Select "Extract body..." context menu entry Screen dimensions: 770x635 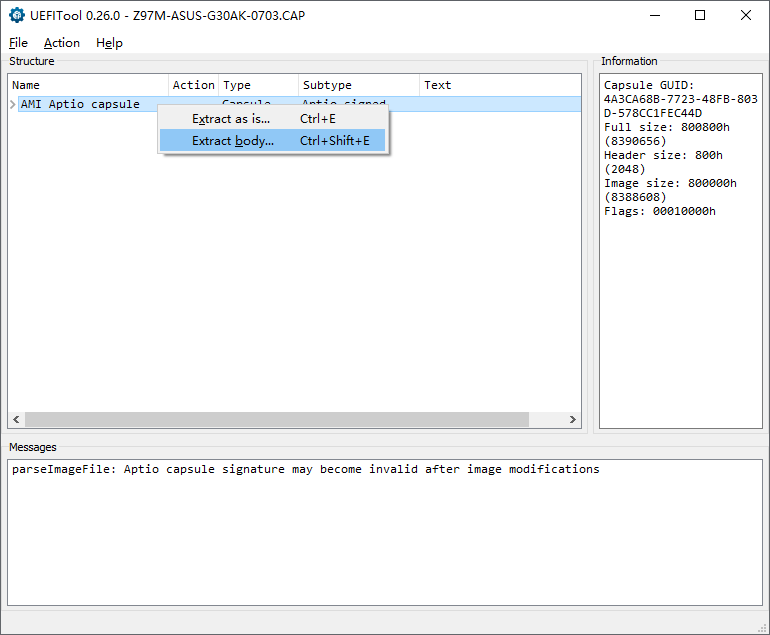(x=233, y=141)
